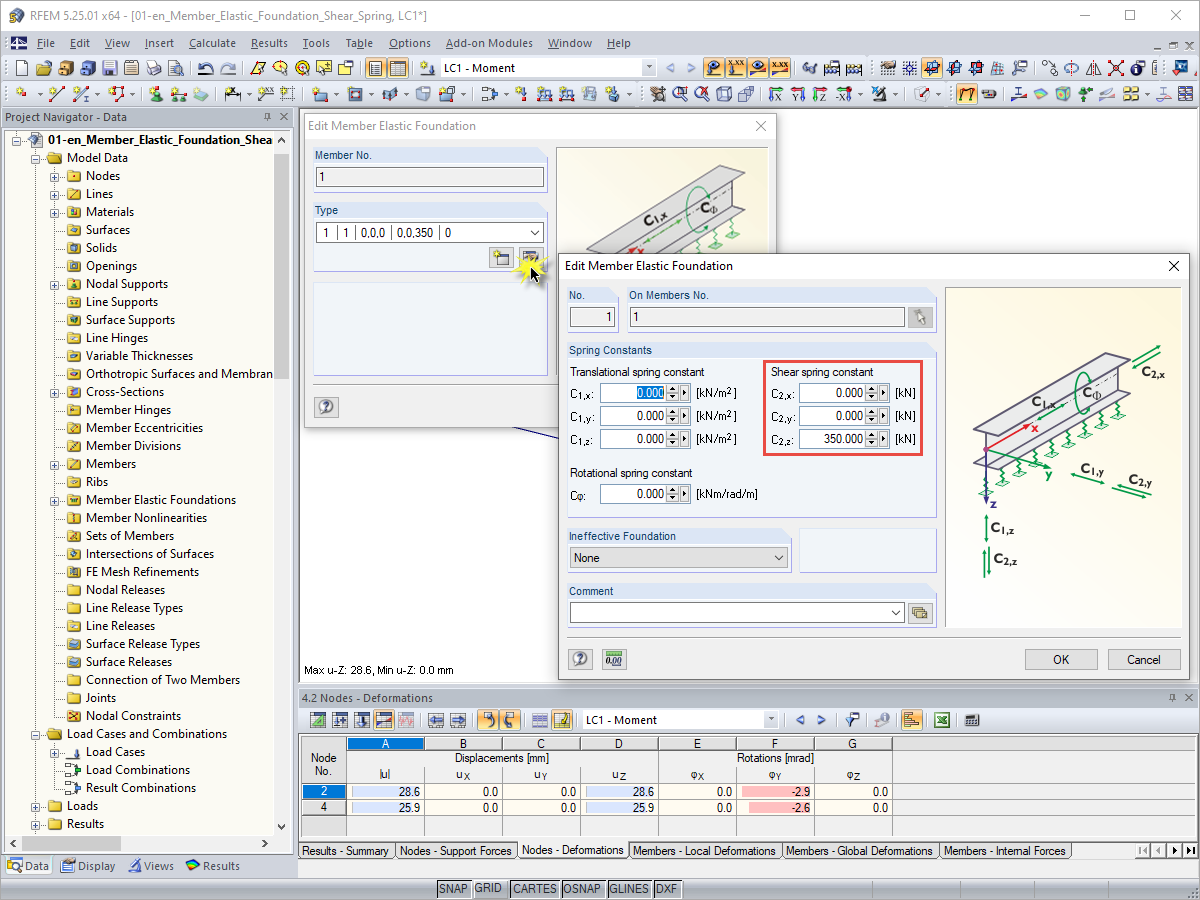
Task: Click the Save floppy disk icon
Action: (109, 68)
